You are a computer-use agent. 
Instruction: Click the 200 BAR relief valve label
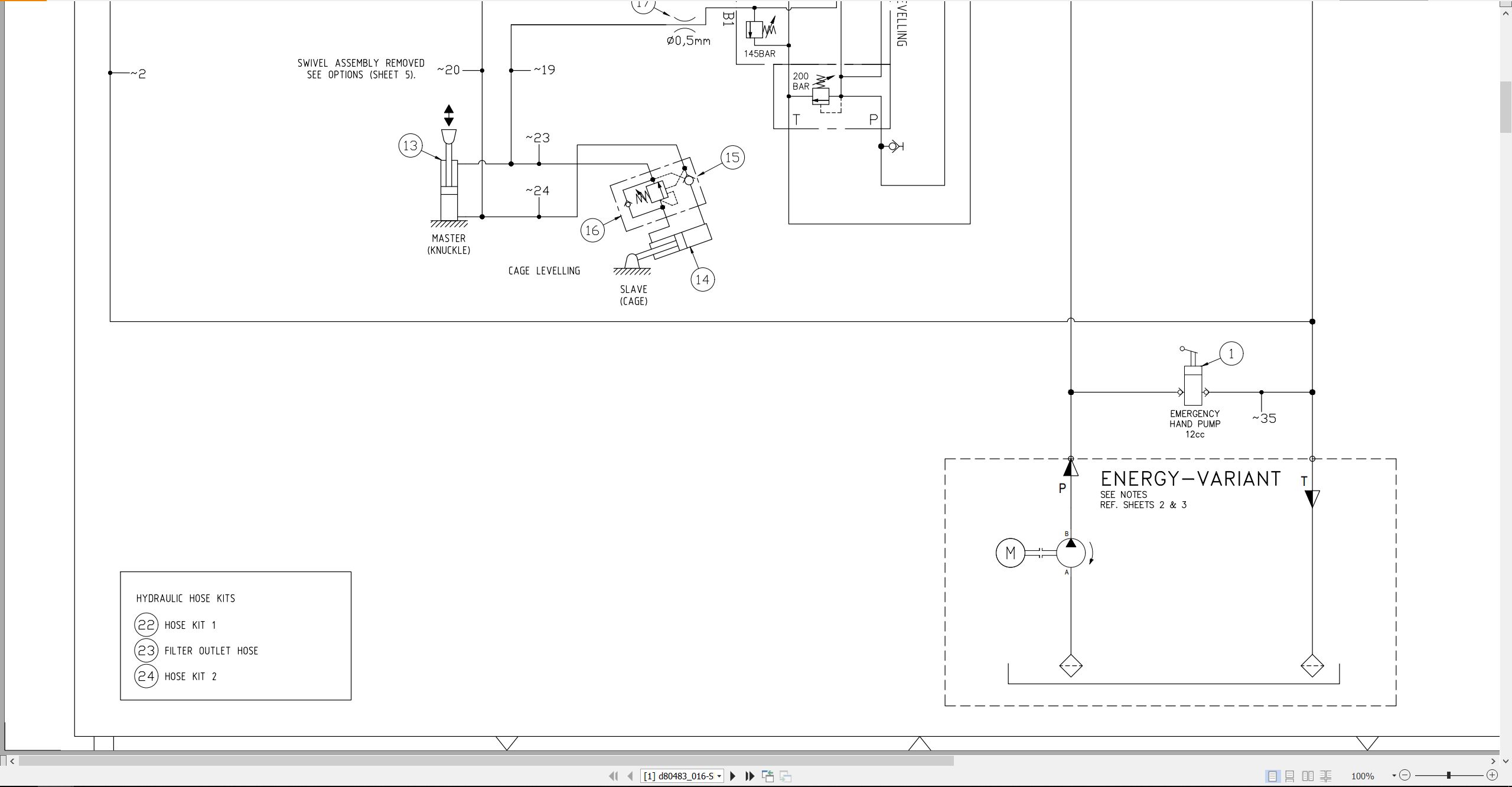click(x=801, y=81)
